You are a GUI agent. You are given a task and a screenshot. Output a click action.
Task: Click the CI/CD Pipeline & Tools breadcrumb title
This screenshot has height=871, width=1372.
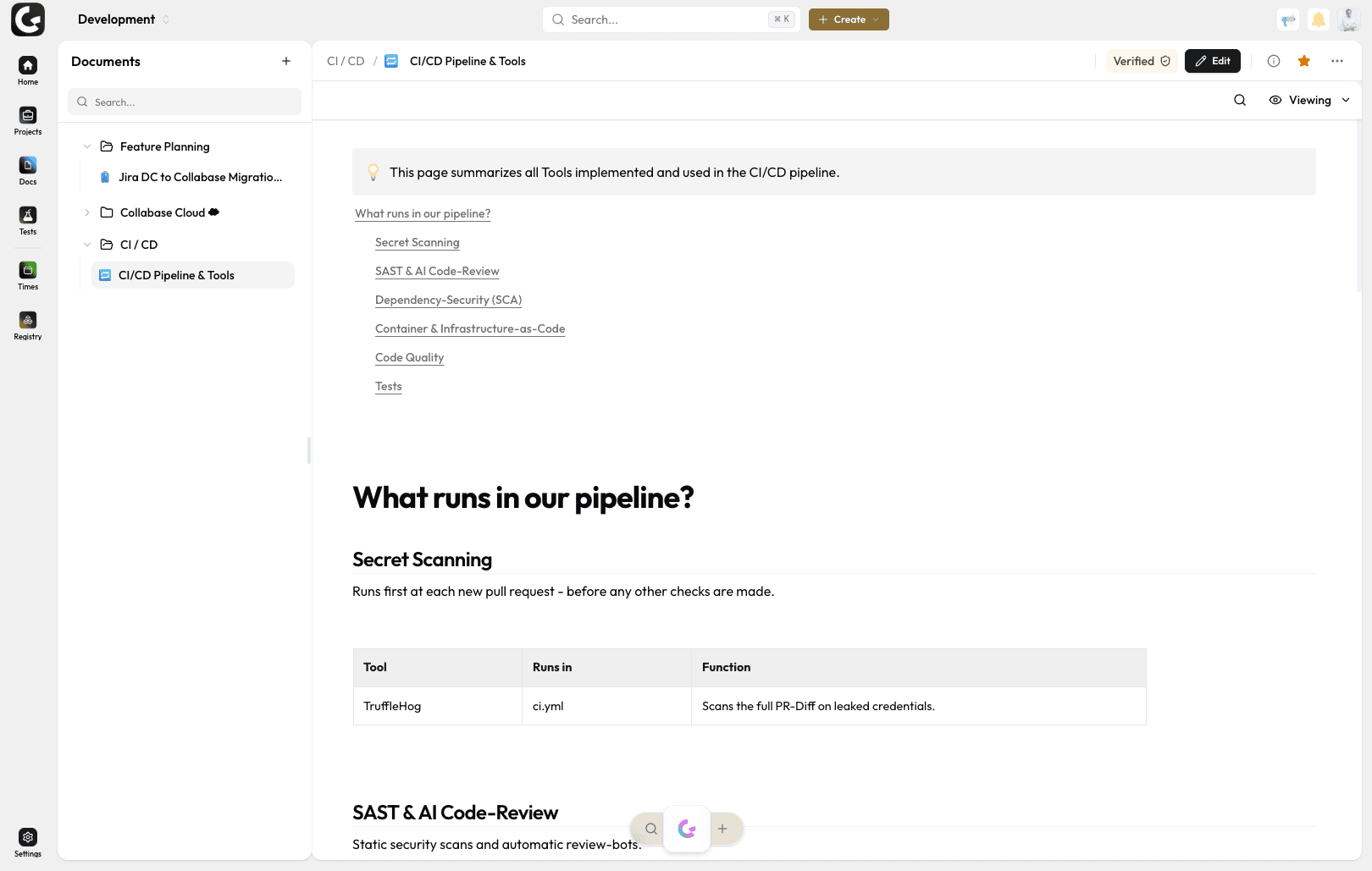[x=467, y=61]
